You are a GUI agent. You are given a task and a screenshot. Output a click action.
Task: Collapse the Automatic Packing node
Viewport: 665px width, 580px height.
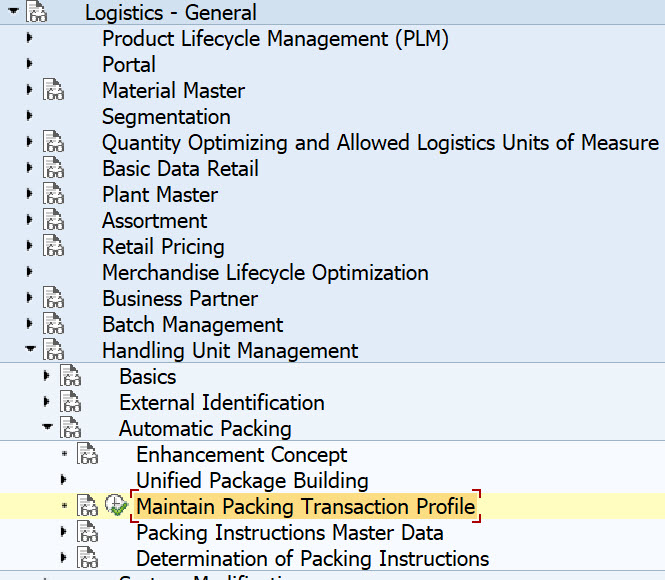[47, 429]
